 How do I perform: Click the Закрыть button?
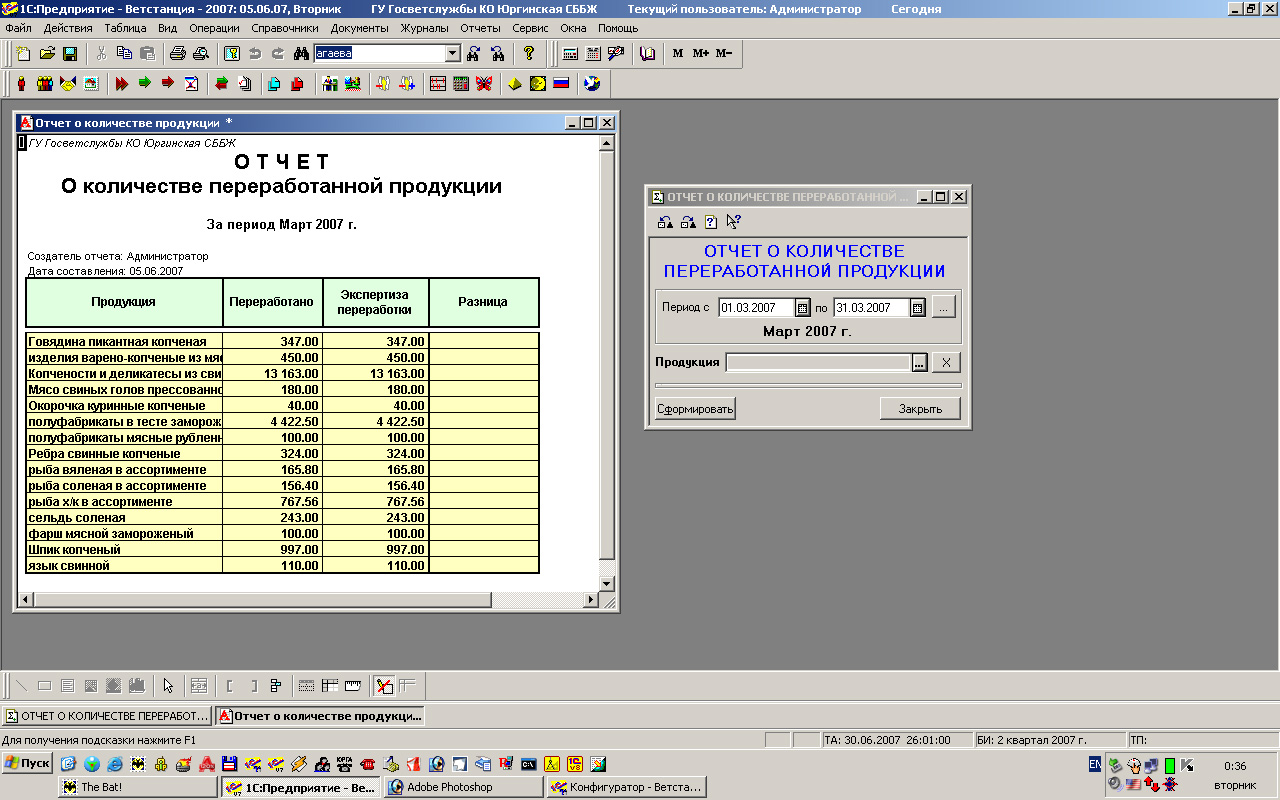coord(920,409)
